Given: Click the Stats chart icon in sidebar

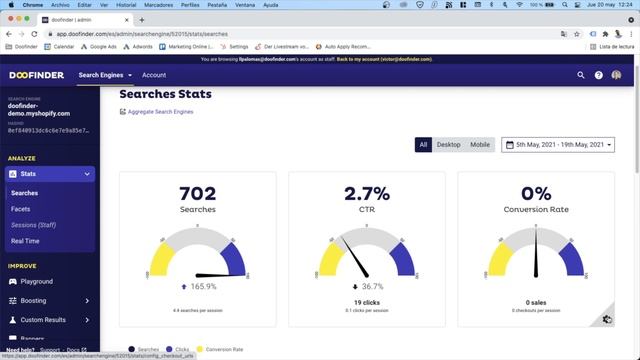Looking at the screenshot, I should (x=13, y=174).
